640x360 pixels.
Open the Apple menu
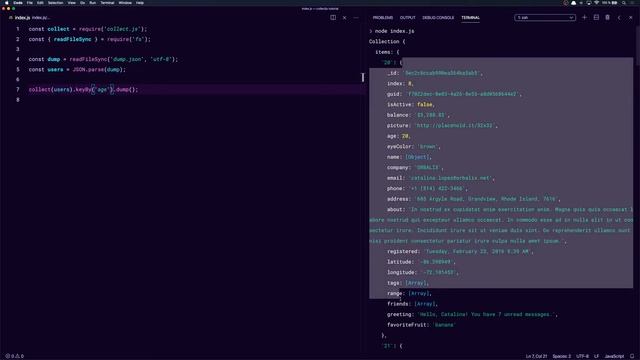pos(7,2)
